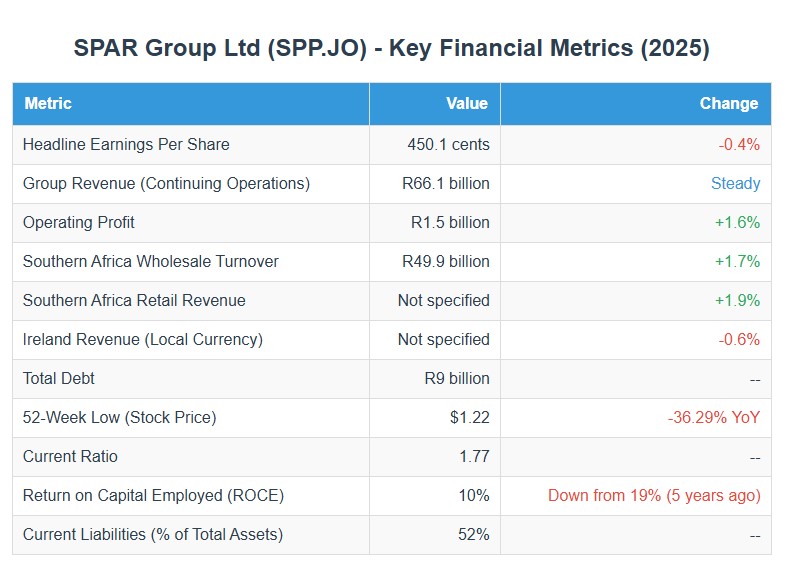787x573 pixels.
Task: Click the +1.6% change value
Action: pos(737,222)
